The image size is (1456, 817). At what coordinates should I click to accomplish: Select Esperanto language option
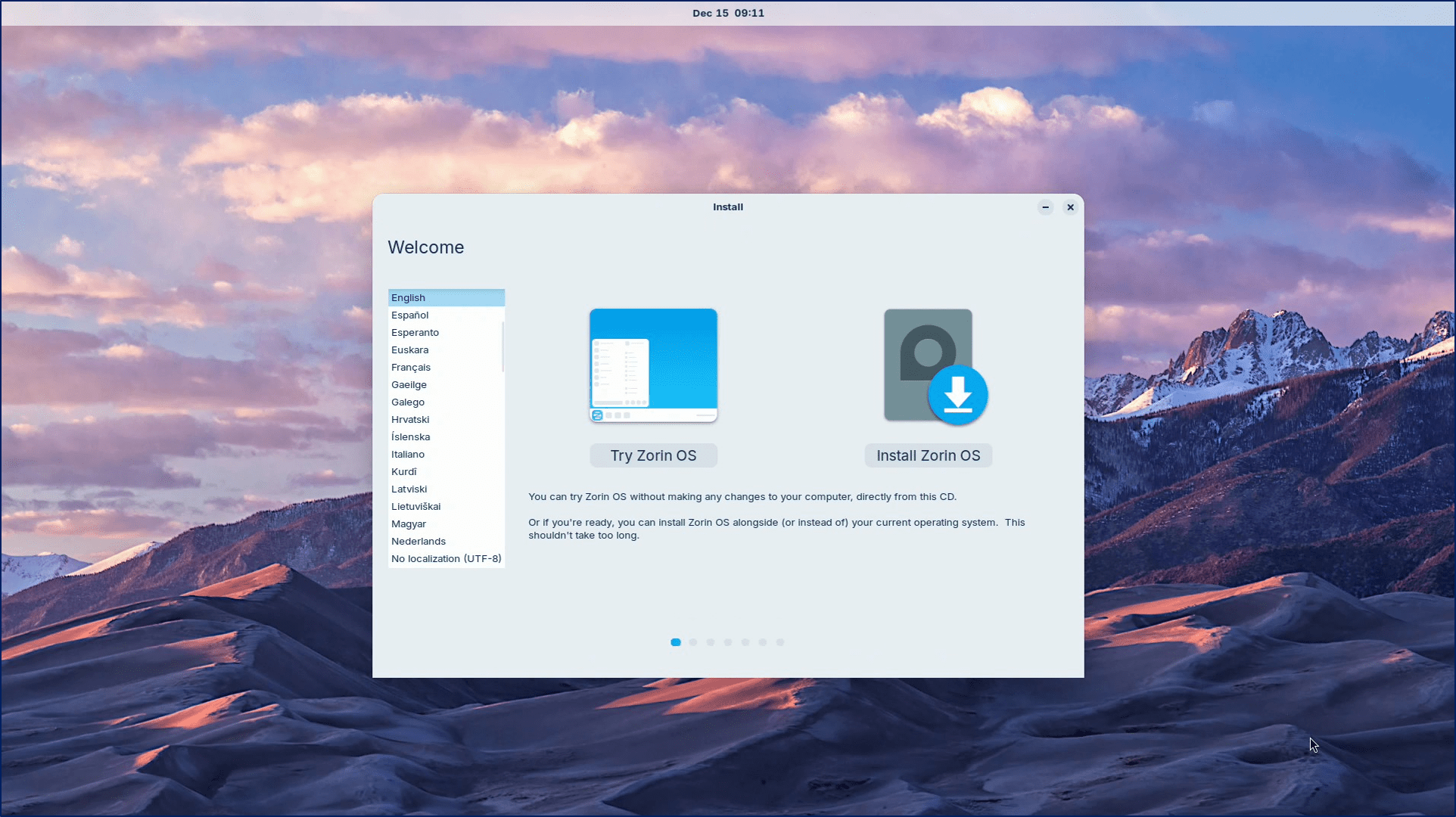[415, 333]
